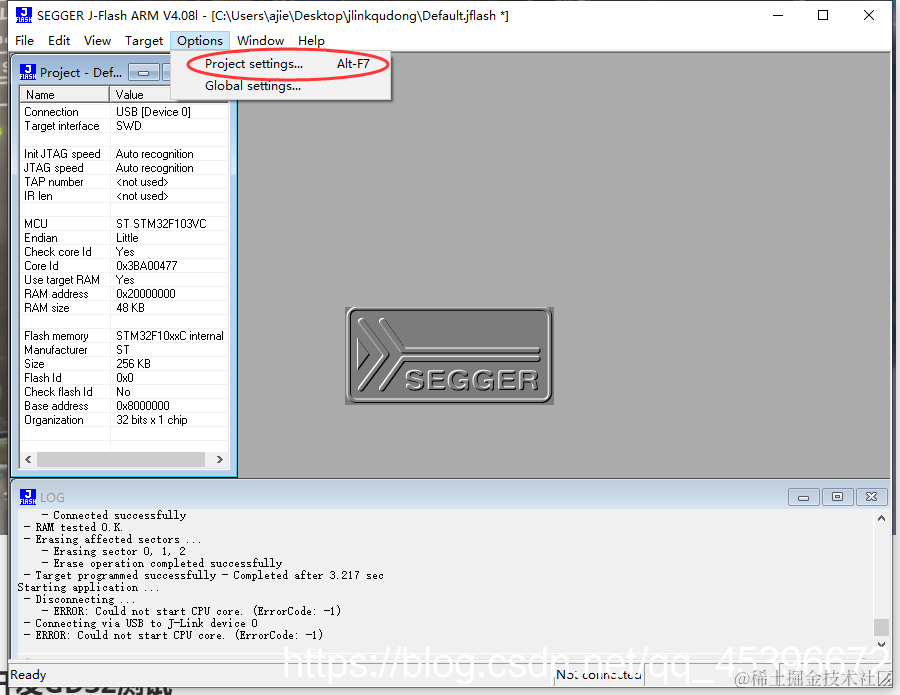Click the SWD value
Screen dimensions: 900x695
(x=129, y=126)
